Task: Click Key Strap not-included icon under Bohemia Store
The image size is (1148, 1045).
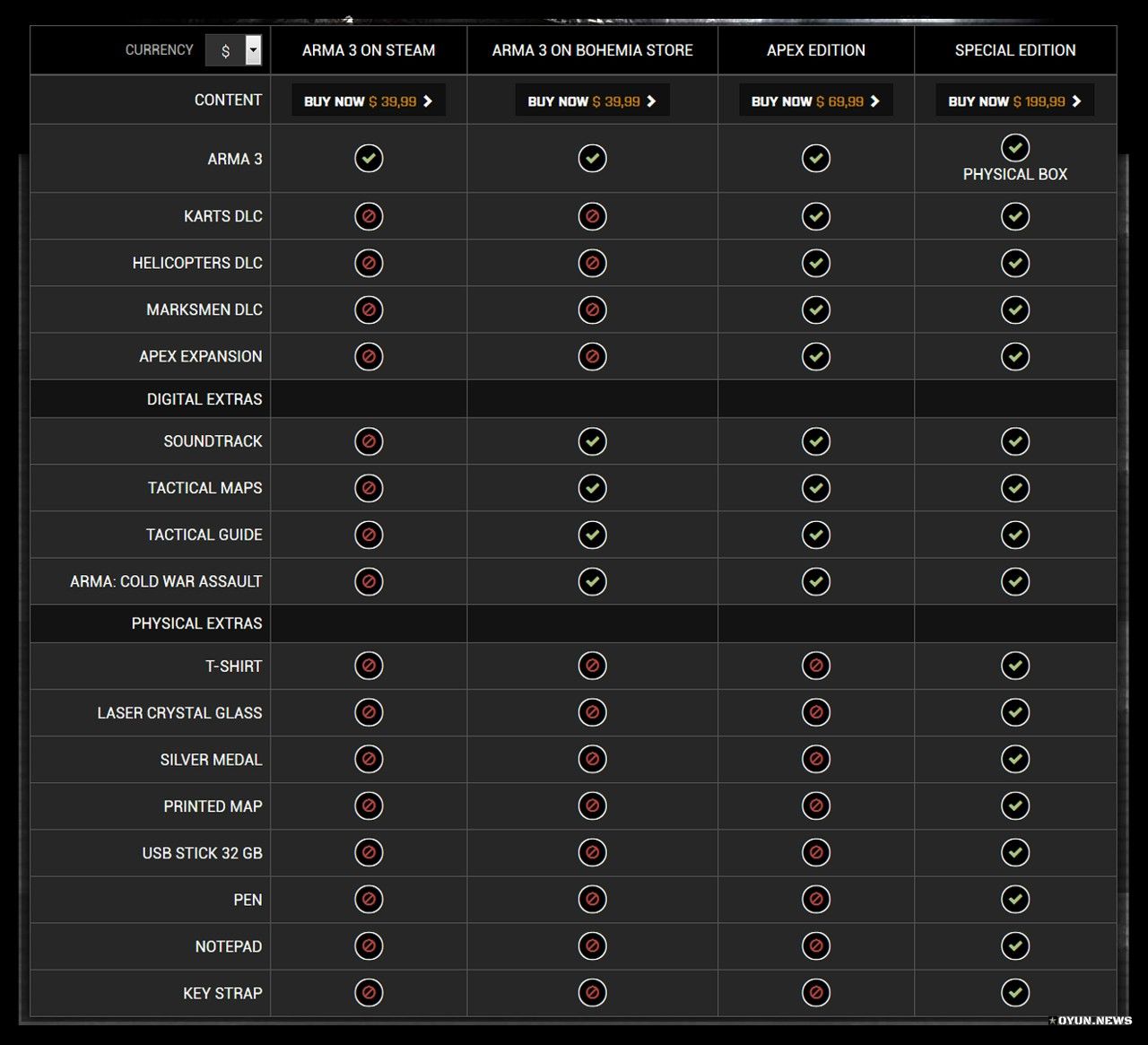Action: tap(592, 992)
